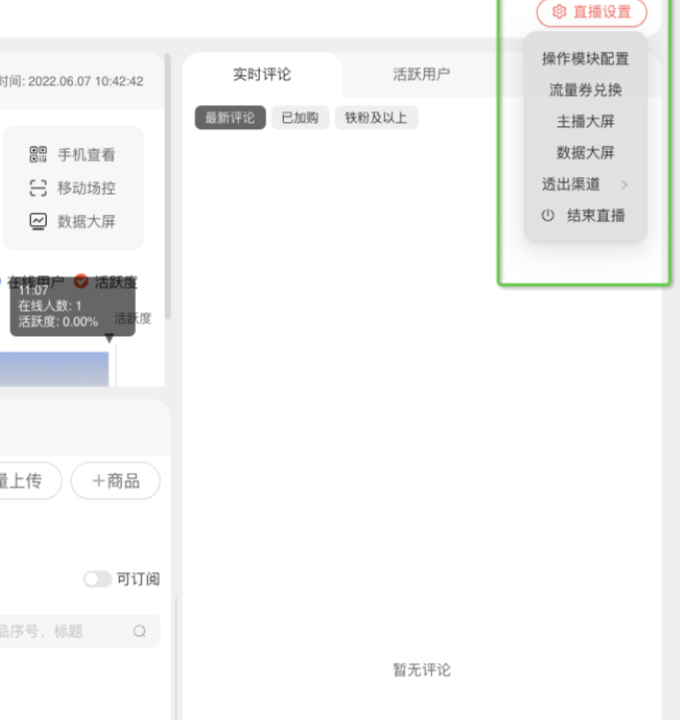Click the QR code icon beside 手机查看
Screen dimensions: 680x720
click(38, 154)
